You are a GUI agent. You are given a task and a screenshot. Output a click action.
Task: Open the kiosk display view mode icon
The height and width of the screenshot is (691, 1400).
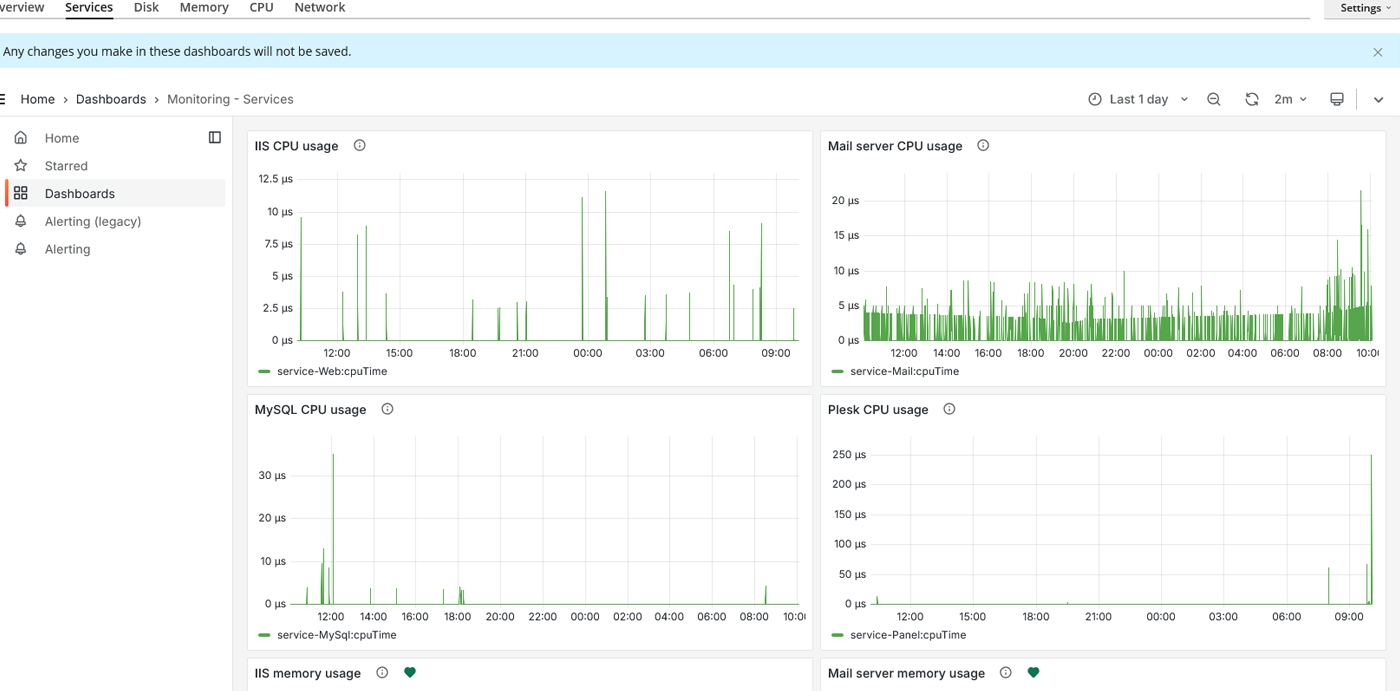click(x=1336, y=99)
